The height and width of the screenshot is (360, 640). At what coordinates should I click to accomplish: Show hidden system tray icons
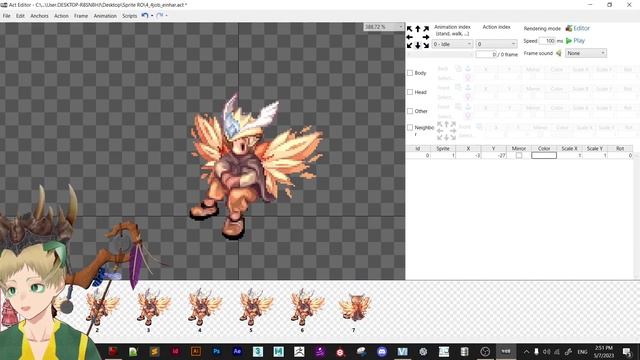tap(527, 352)
